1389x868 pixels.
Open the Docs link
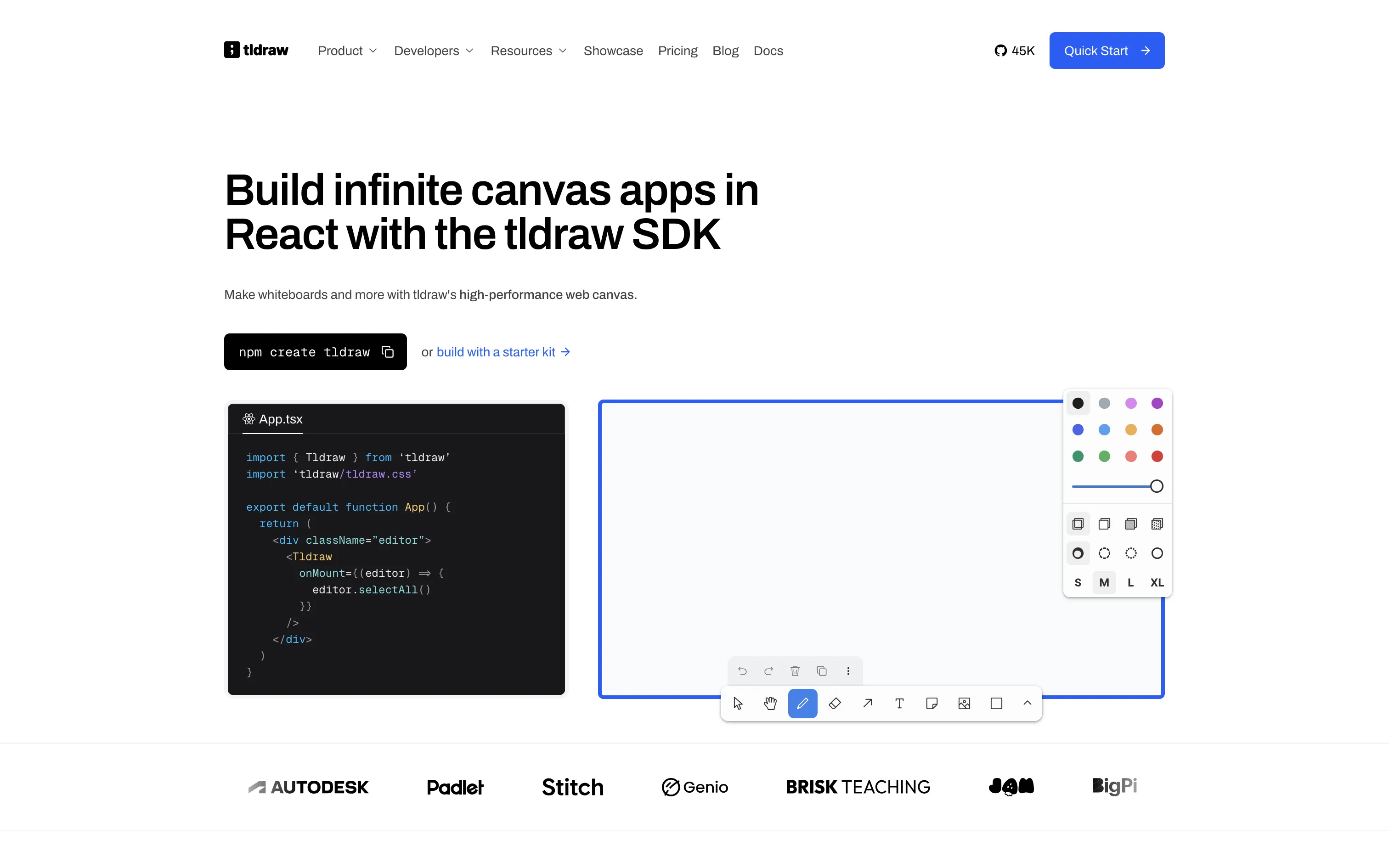pyautogui.click(x=768, y=51)
